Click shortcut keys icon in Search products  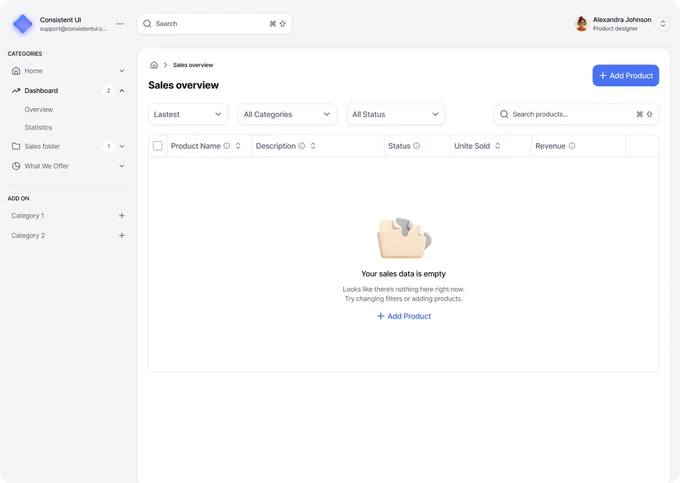[x=644, y=114]
